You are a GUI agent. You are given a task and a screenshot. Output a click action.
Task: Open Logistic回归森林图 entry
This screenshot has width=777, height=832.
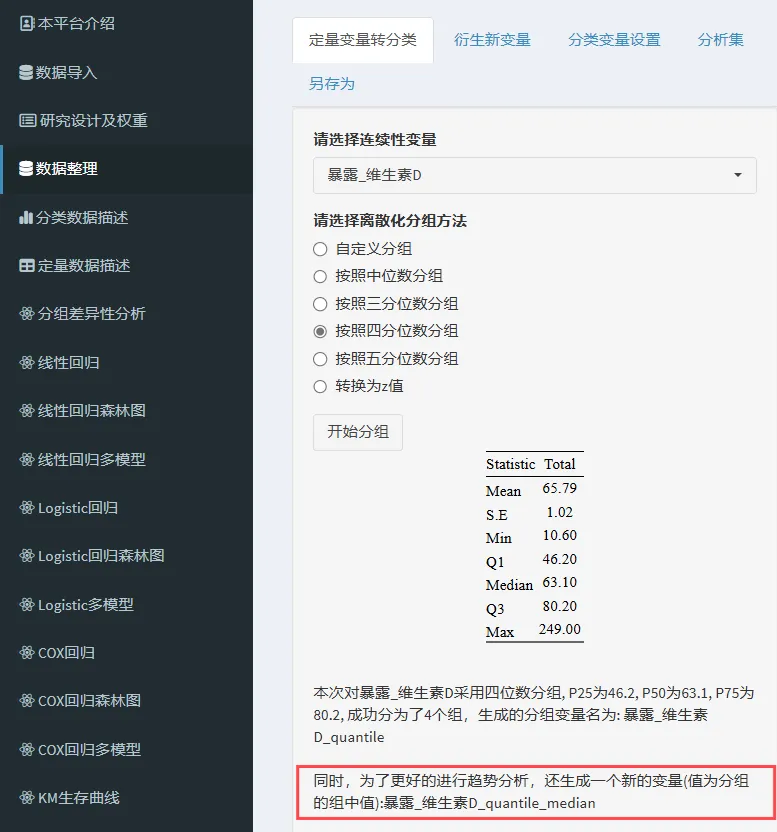126,556
